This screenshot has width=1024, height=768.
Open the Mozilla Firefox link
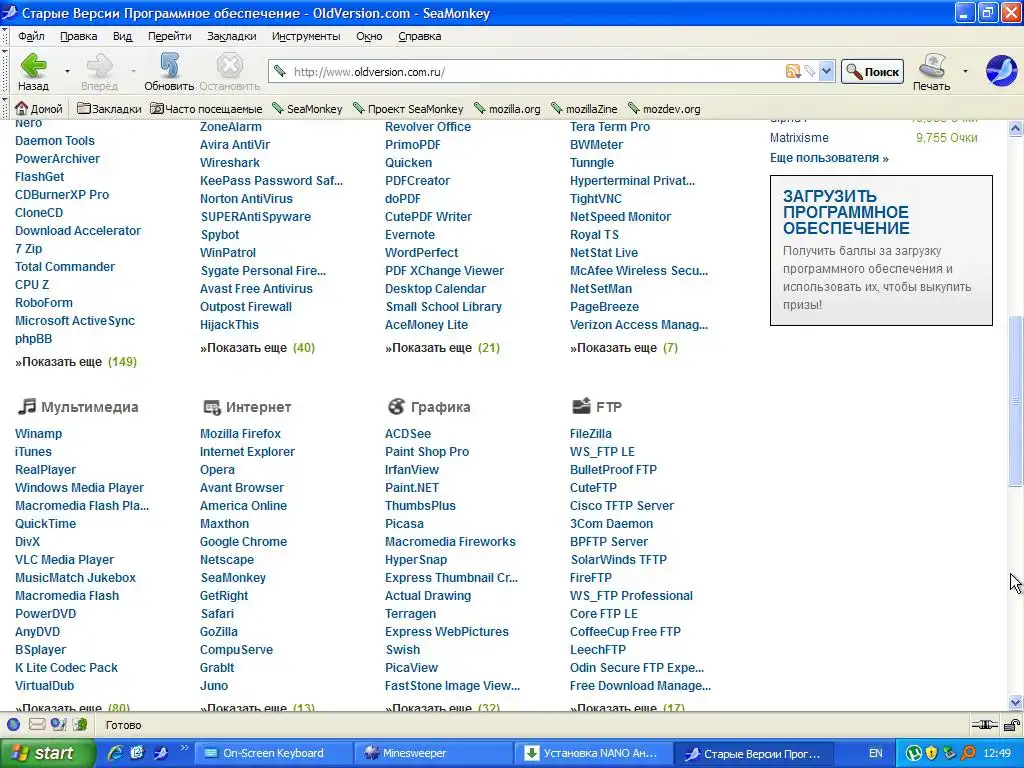(x=240, y=433)
